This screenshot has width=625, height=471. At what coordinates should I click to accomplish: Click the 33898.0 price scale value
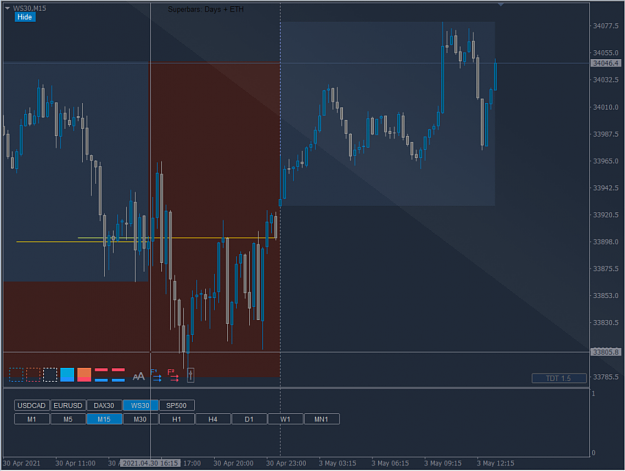[x=606, y=242]
